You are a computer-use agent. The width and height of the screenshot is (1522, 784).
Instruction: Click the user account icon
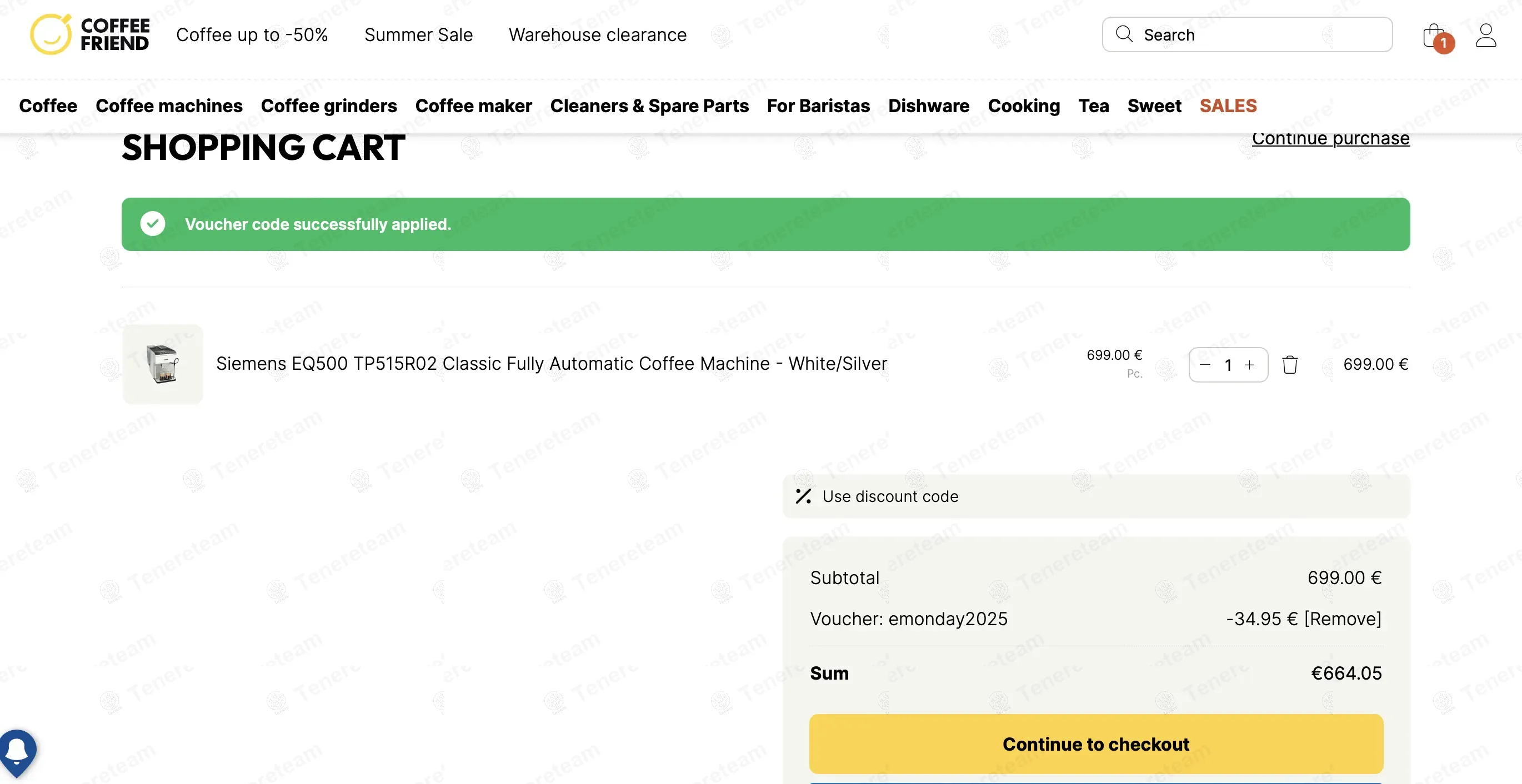(1485, 36)
